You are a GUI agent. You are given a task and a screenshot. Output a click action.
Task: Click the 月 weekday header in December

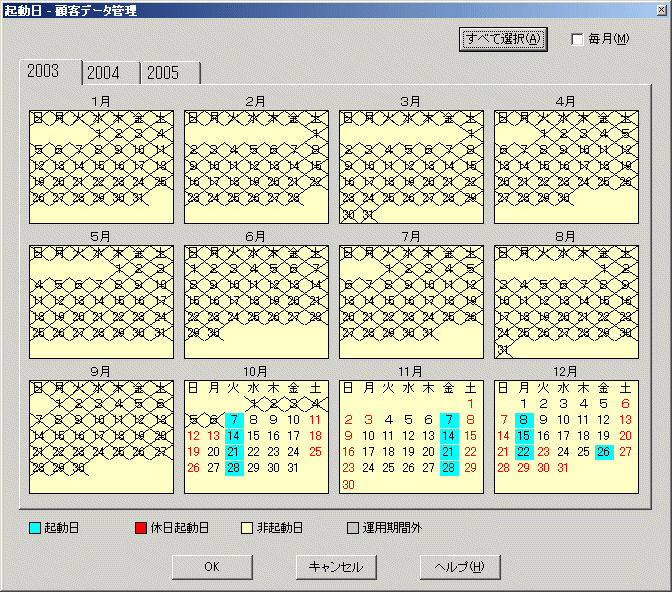[523, 388]
